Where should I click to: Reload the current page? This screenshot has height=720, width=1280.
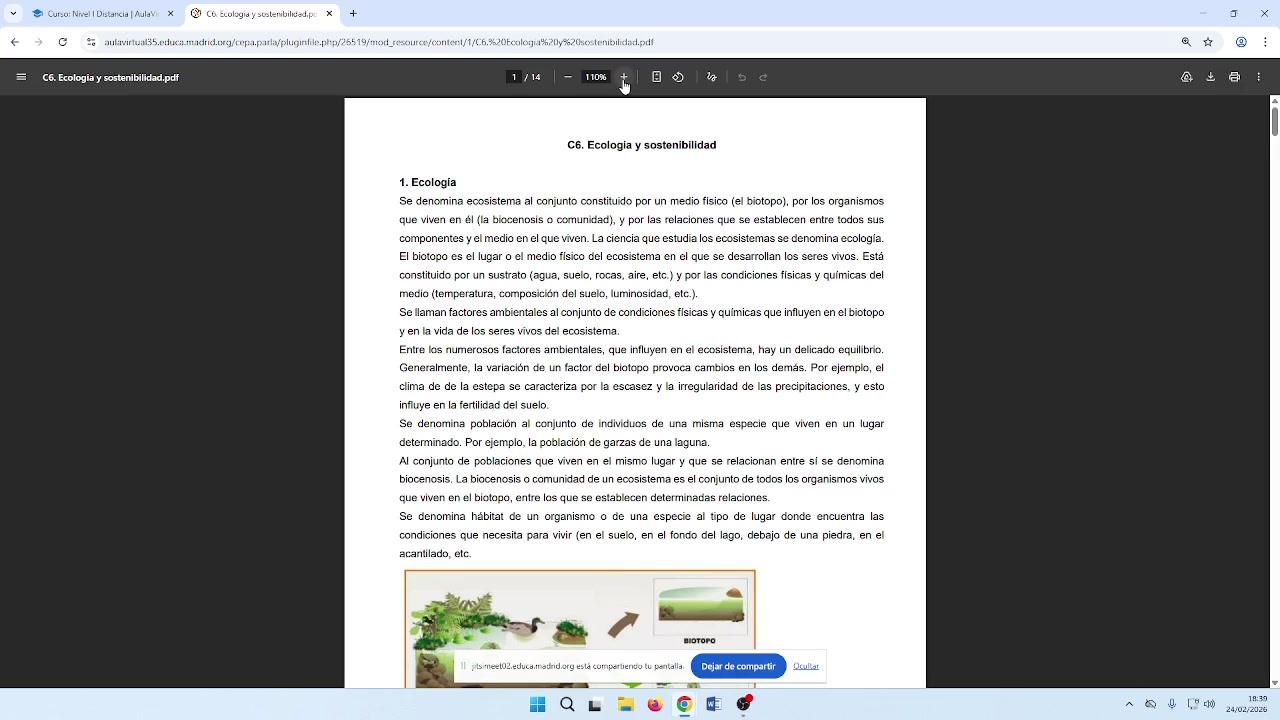[63, 42]
